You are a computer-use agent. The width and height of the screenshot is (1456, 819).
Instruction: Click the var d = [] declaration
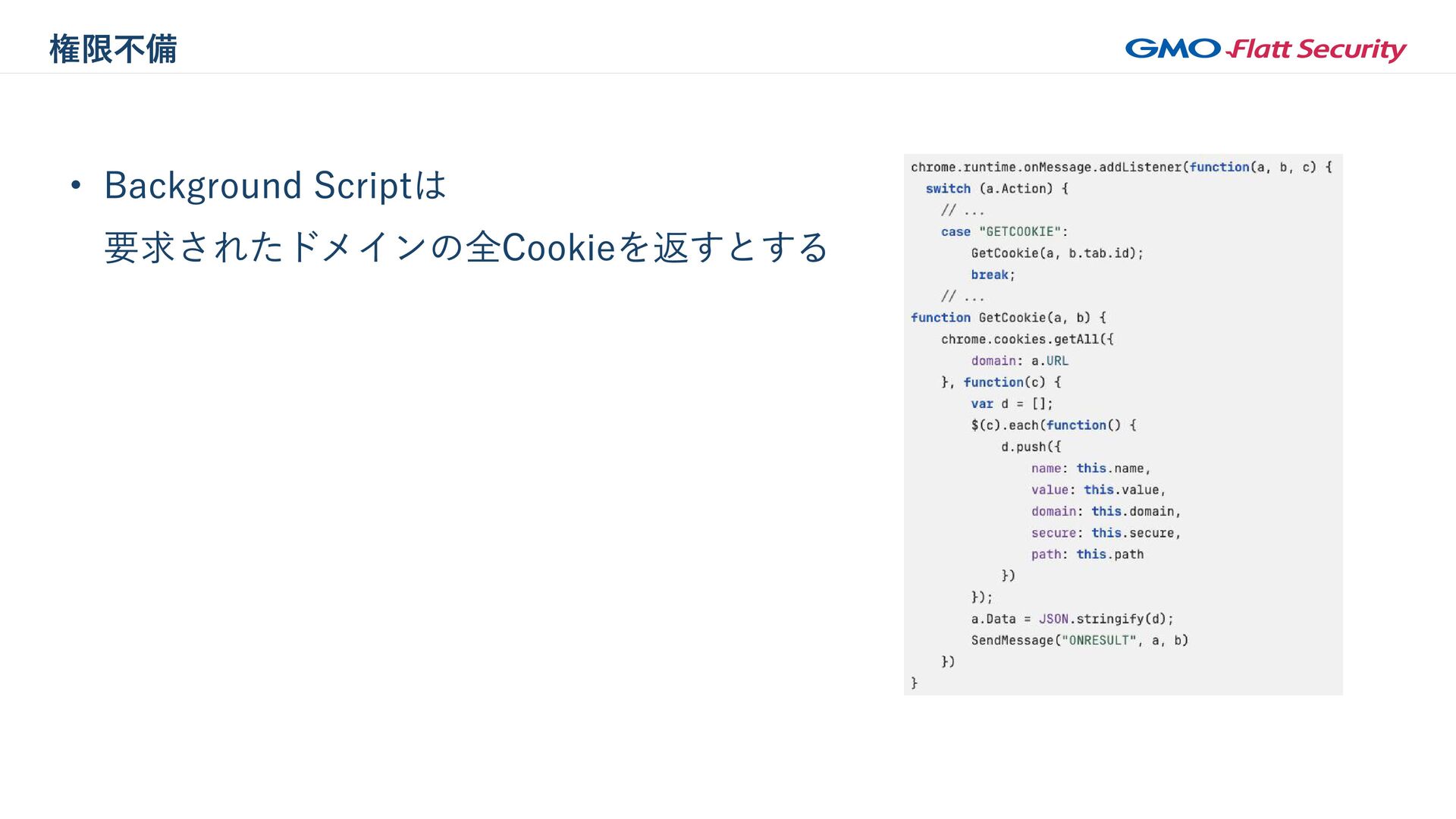click(1011, 404)
